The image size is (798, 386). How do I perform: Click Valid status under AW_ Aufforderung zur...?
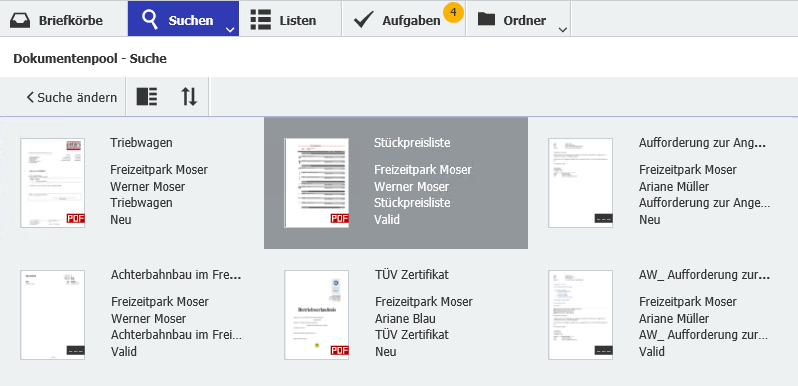(x=652, y=352)
